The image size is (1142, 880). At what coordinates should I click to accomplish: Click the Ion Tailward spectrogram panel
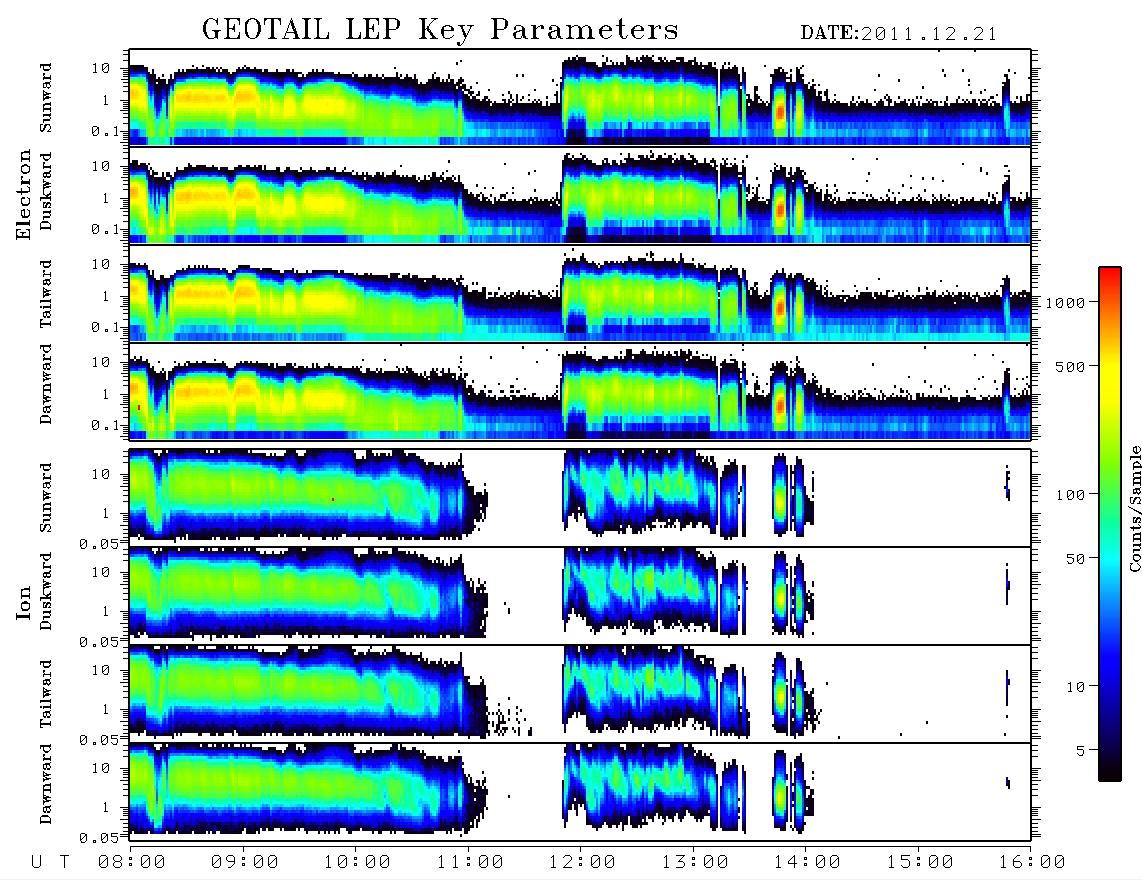click(x=580, y=694)
